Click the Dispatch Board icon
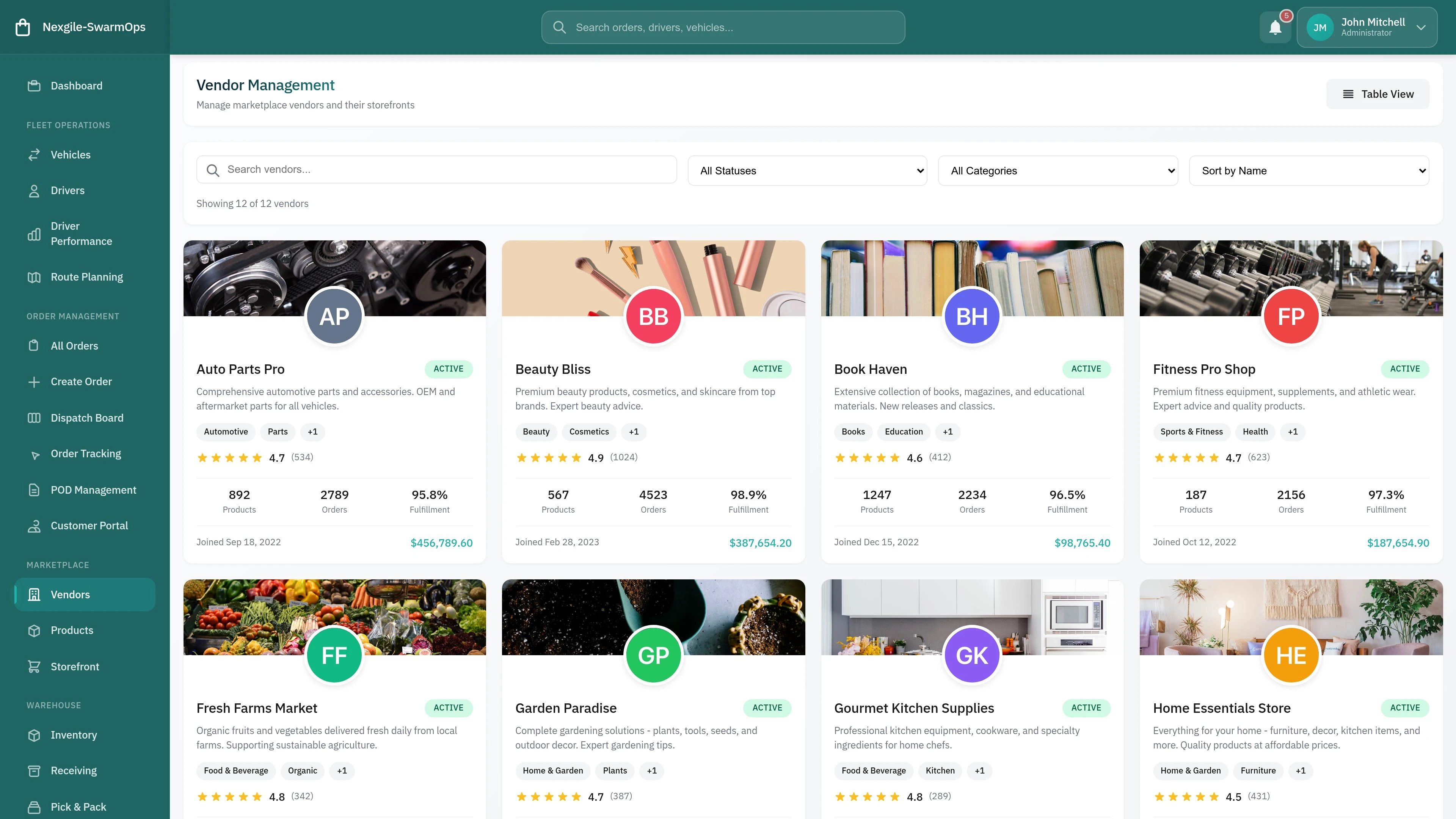The width and height of the screenshot is (1456, 819). (x=34, y=418)
